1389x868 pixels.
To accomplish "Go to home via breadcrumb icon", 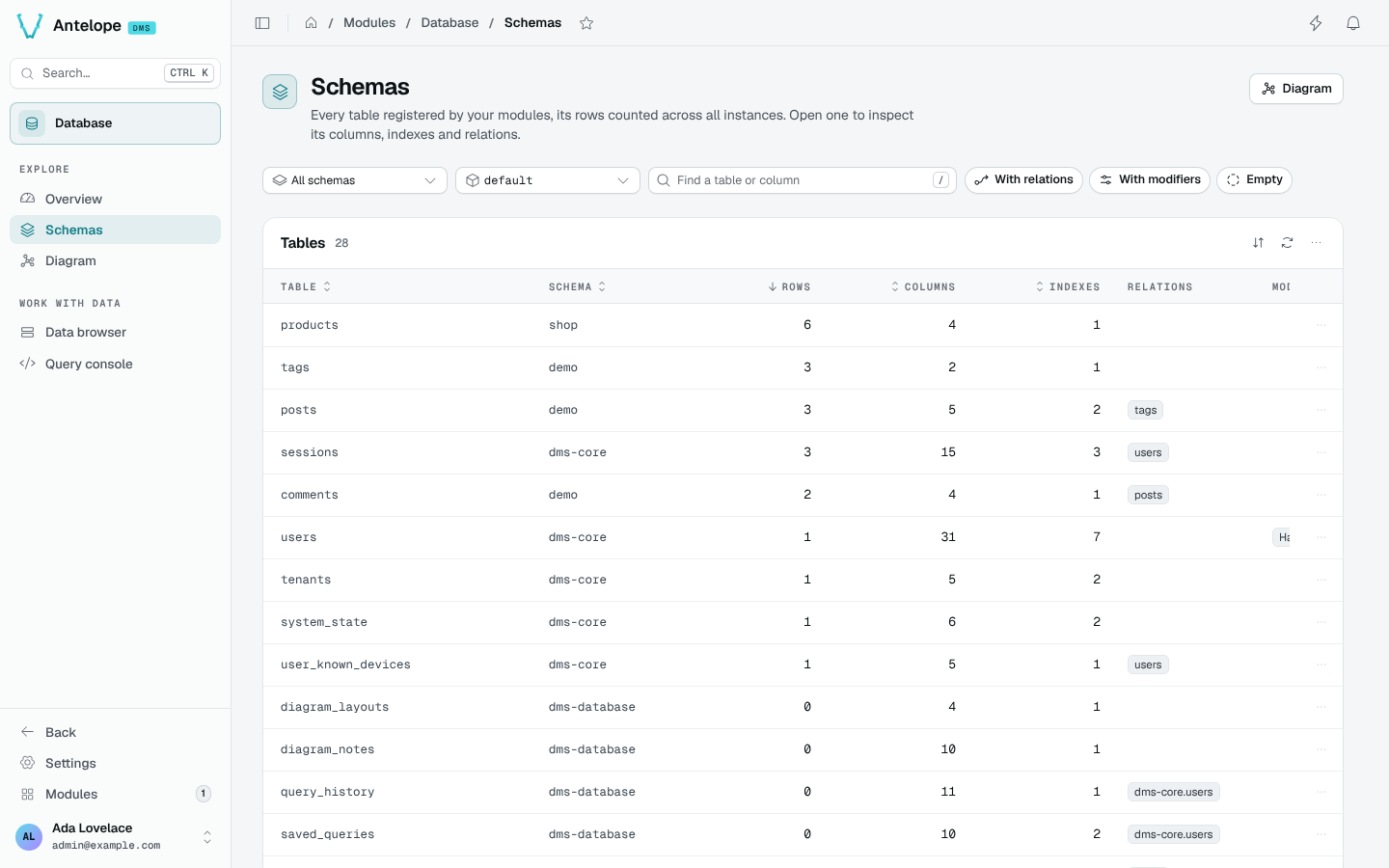I will pos(312,23).
